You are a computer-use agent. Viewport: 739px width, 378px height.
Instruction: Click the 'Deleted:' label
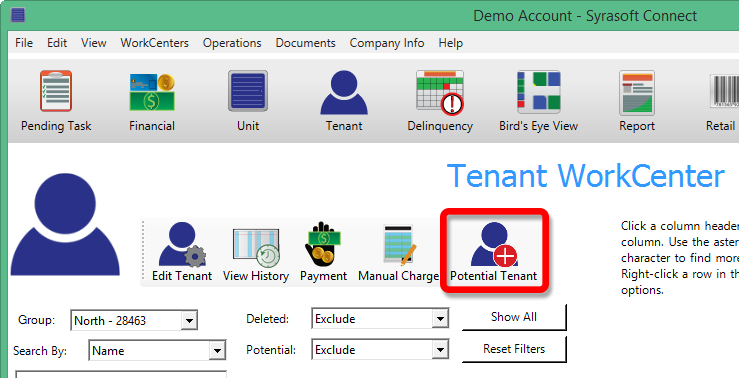(267, 319)
